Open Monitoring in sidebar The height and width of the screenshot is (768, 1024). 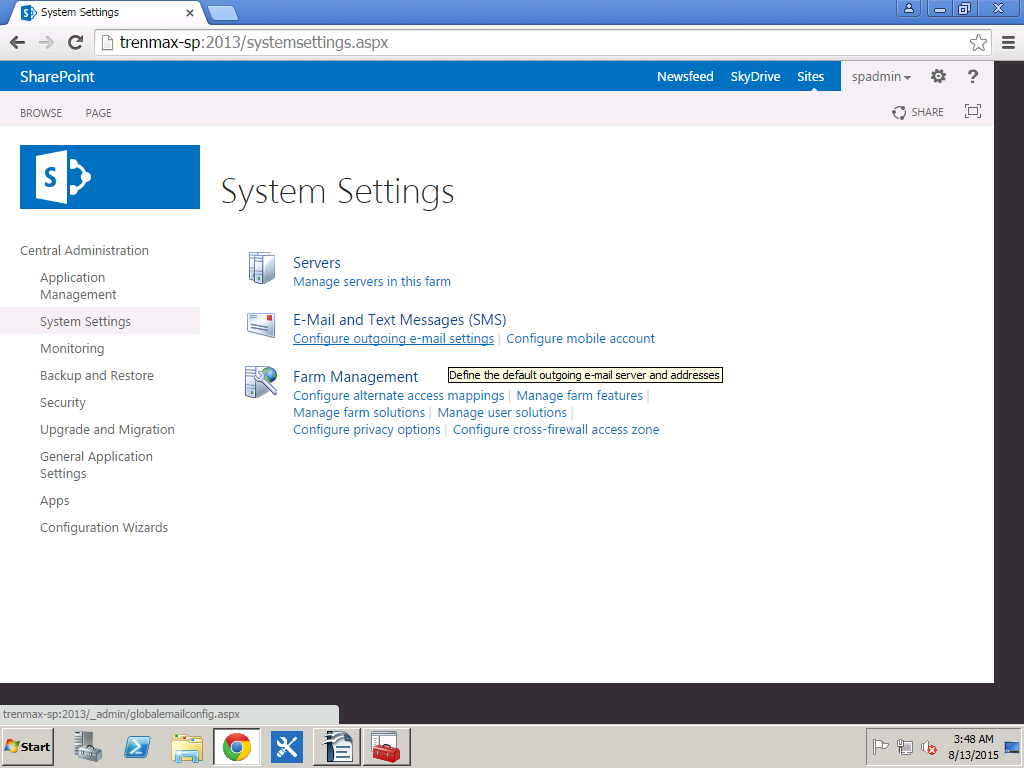click(x=72, y=348)
